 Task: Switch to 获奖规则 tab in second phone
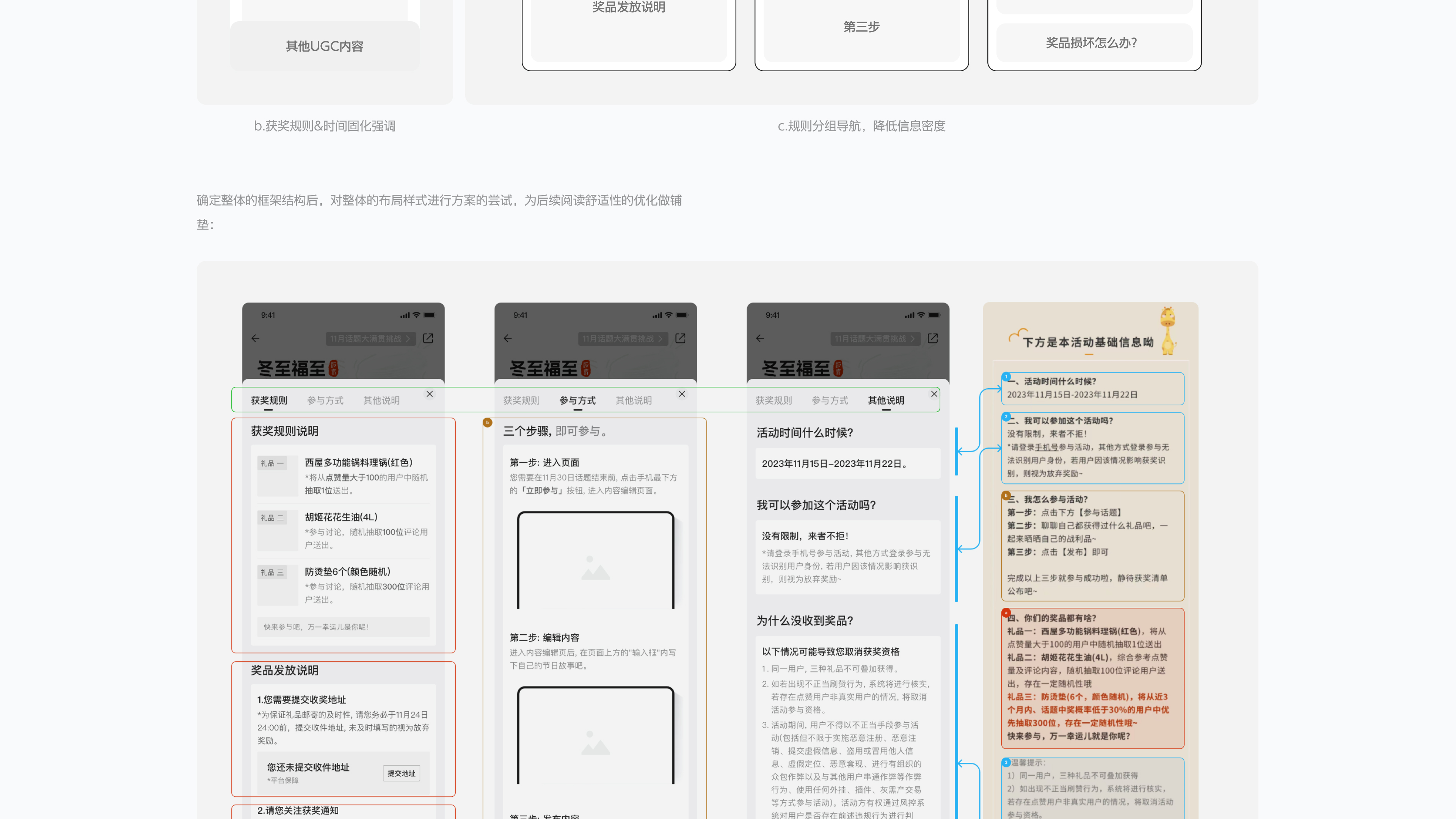coord(521,400)
